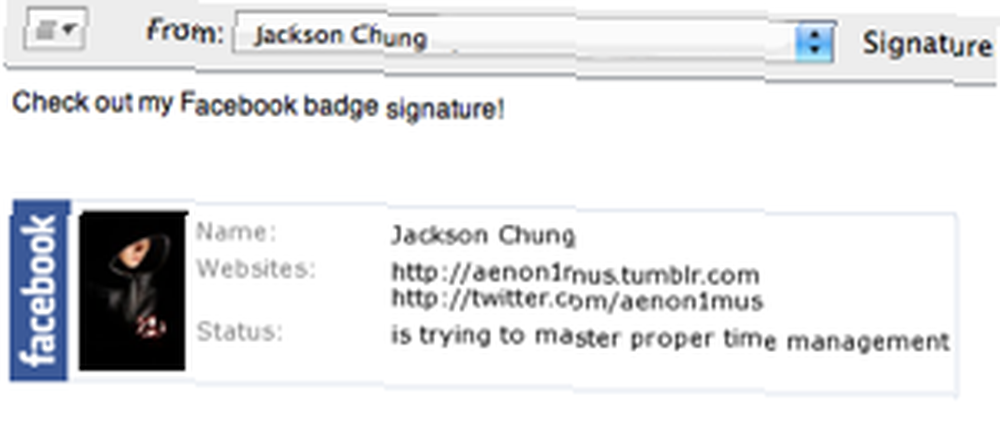1000x427 pixels.
Task: Click the vertical facebook logo on badge
Action: point(40,291)
